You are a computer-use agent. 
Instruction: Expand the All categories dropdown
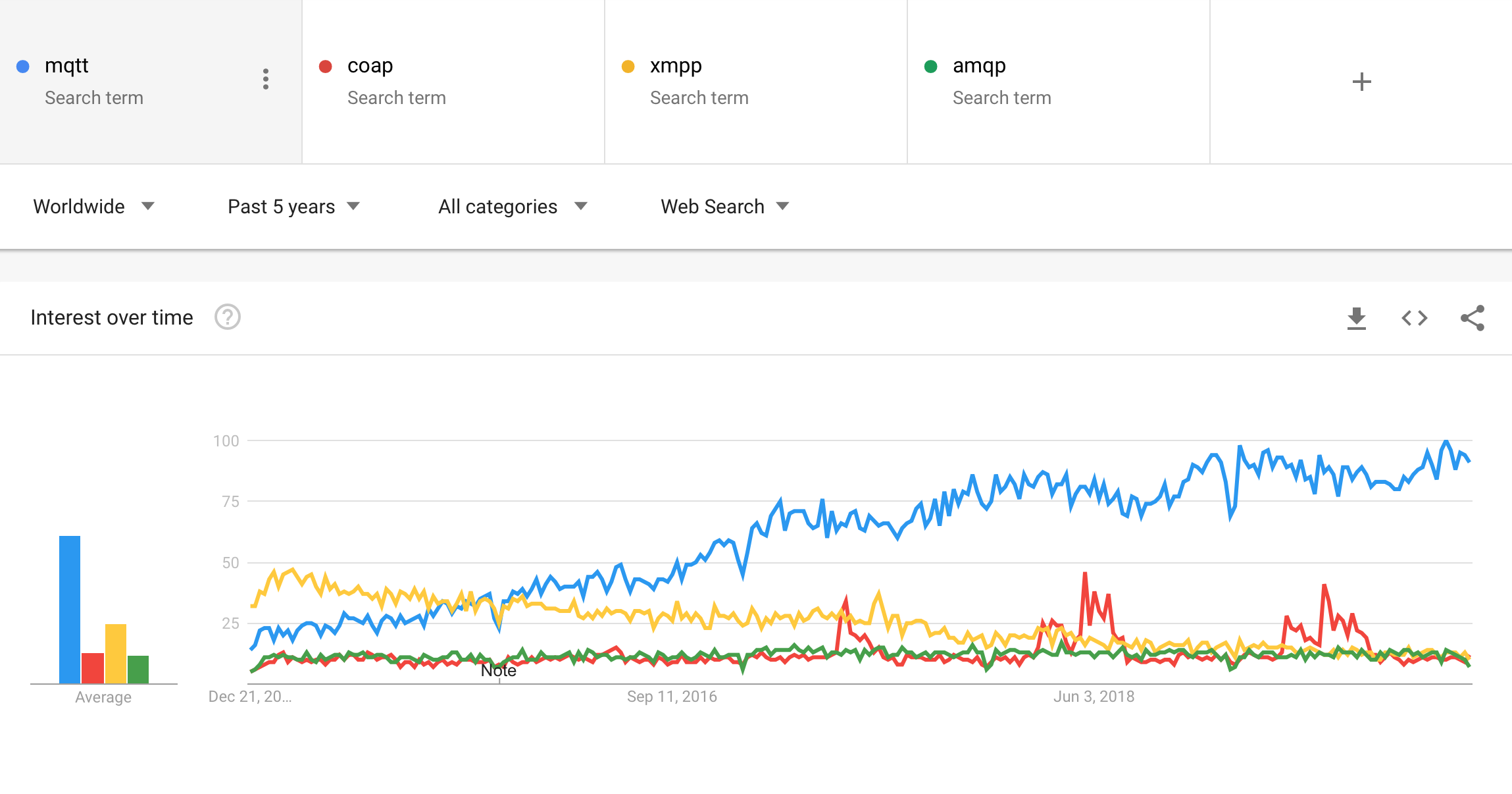pyautogui.click(x=512, y=207)
